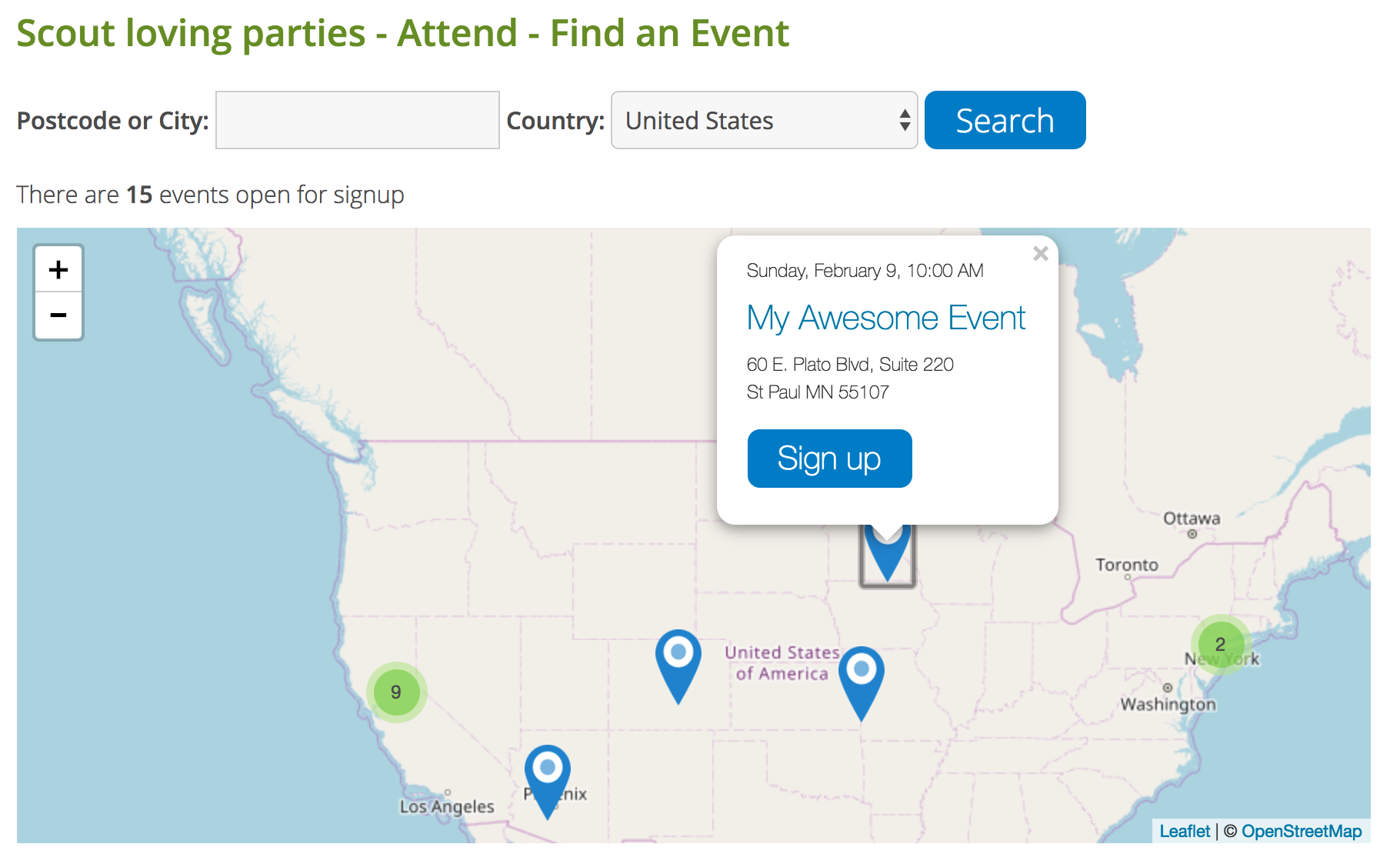Change country from United States
Screen dimensions: 1400x854
(763, 120)
